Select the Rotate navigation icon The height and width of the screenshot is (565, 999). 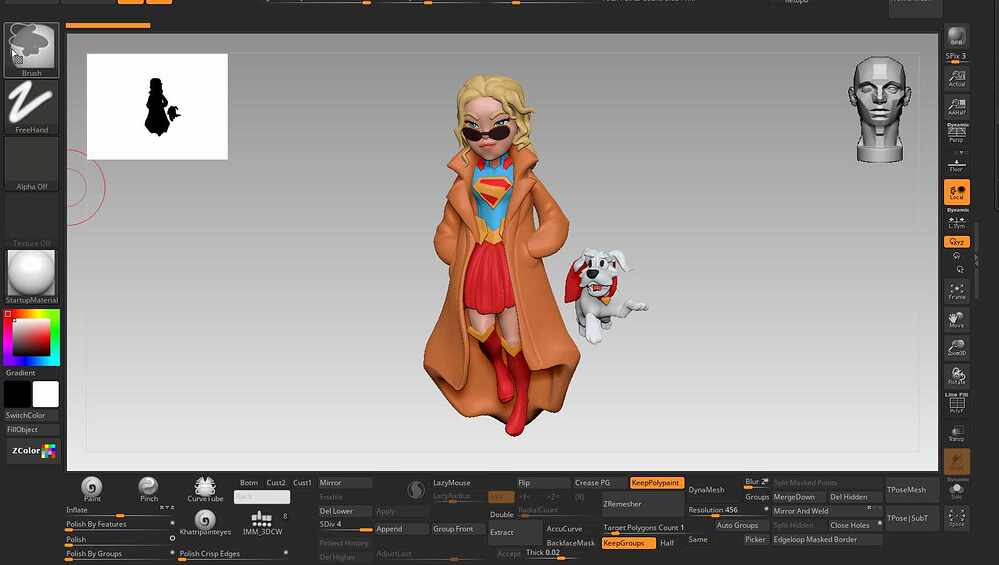956,375
